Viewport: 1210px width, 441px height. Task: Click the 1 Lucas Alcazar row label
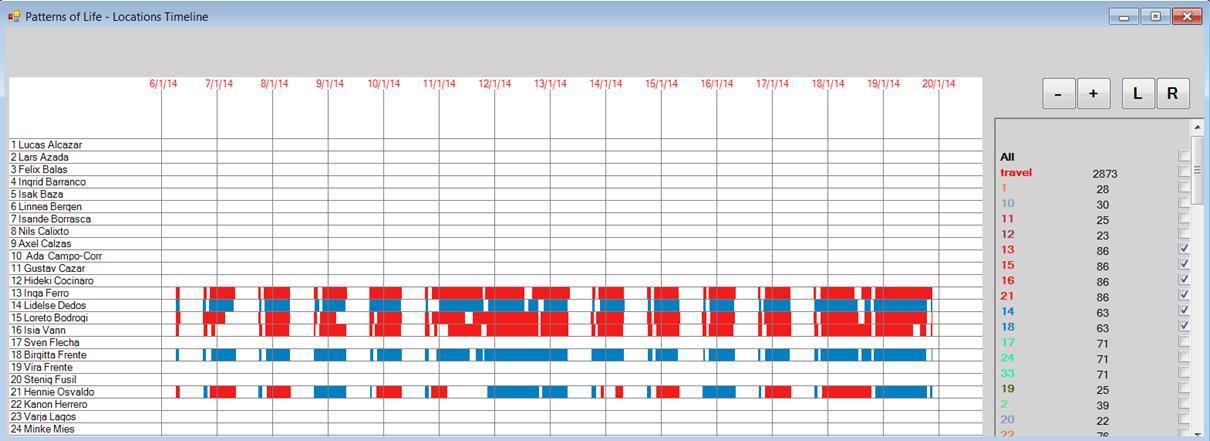point(46,145)
